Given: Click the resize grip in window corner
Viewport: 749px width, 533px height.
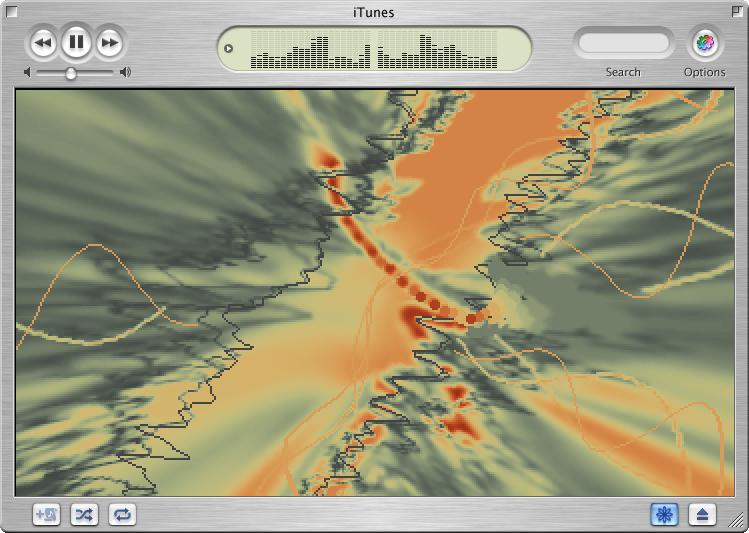Looking at the screenshot, I should pos(736,521).
